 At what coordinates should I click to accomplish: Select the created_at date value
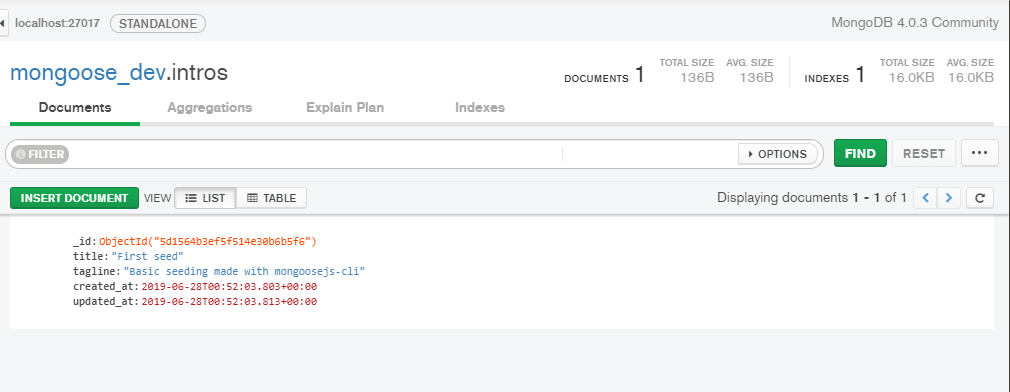229,286
